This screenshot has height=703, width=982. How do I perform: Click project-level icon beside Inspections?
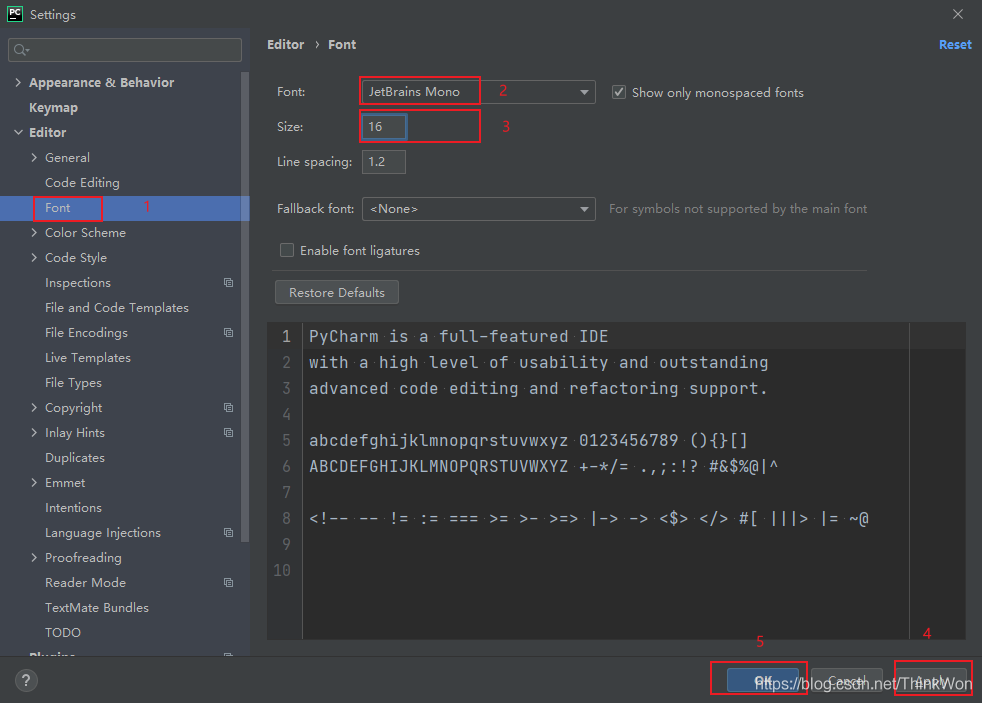[228, 283]
